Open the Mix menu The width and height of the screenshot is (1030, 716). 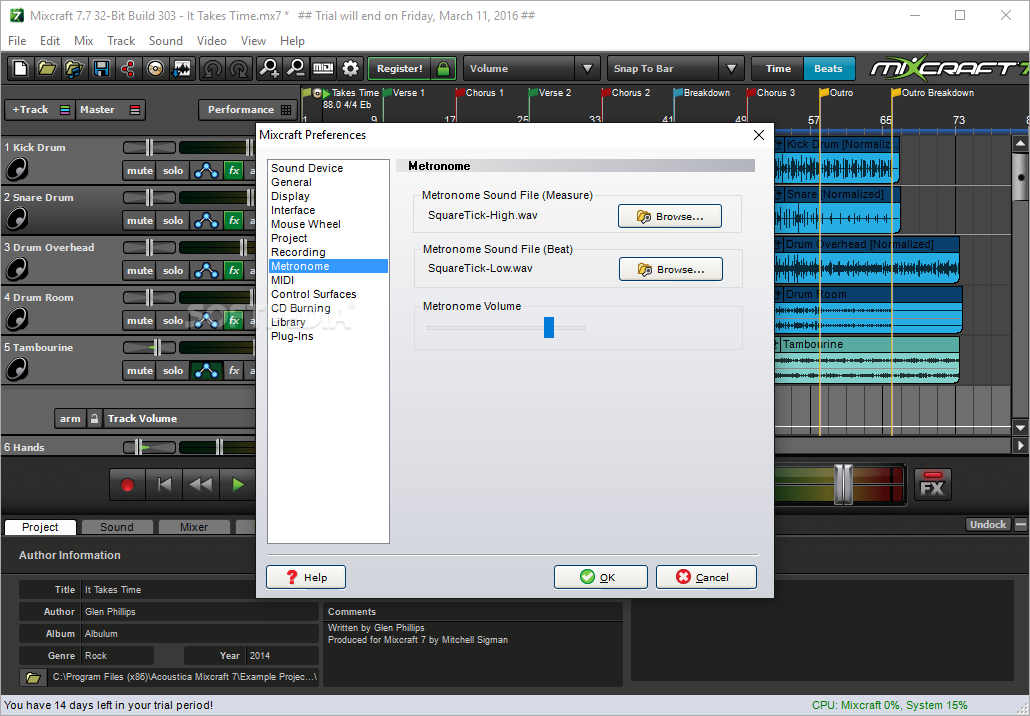point(83,41)
